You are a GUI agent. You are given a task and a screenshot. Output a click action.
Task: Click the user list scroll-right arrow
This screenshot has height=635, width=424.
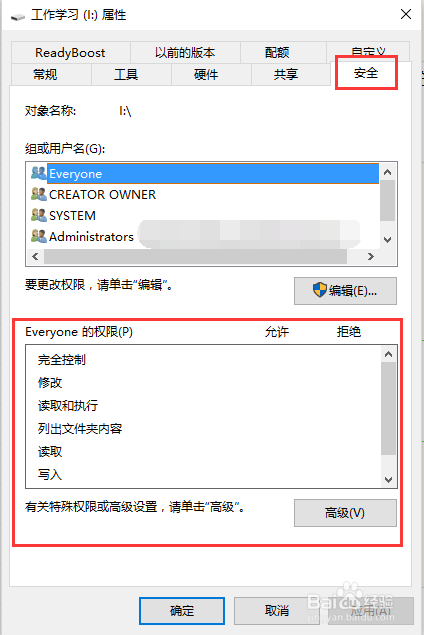click(371, 256)
